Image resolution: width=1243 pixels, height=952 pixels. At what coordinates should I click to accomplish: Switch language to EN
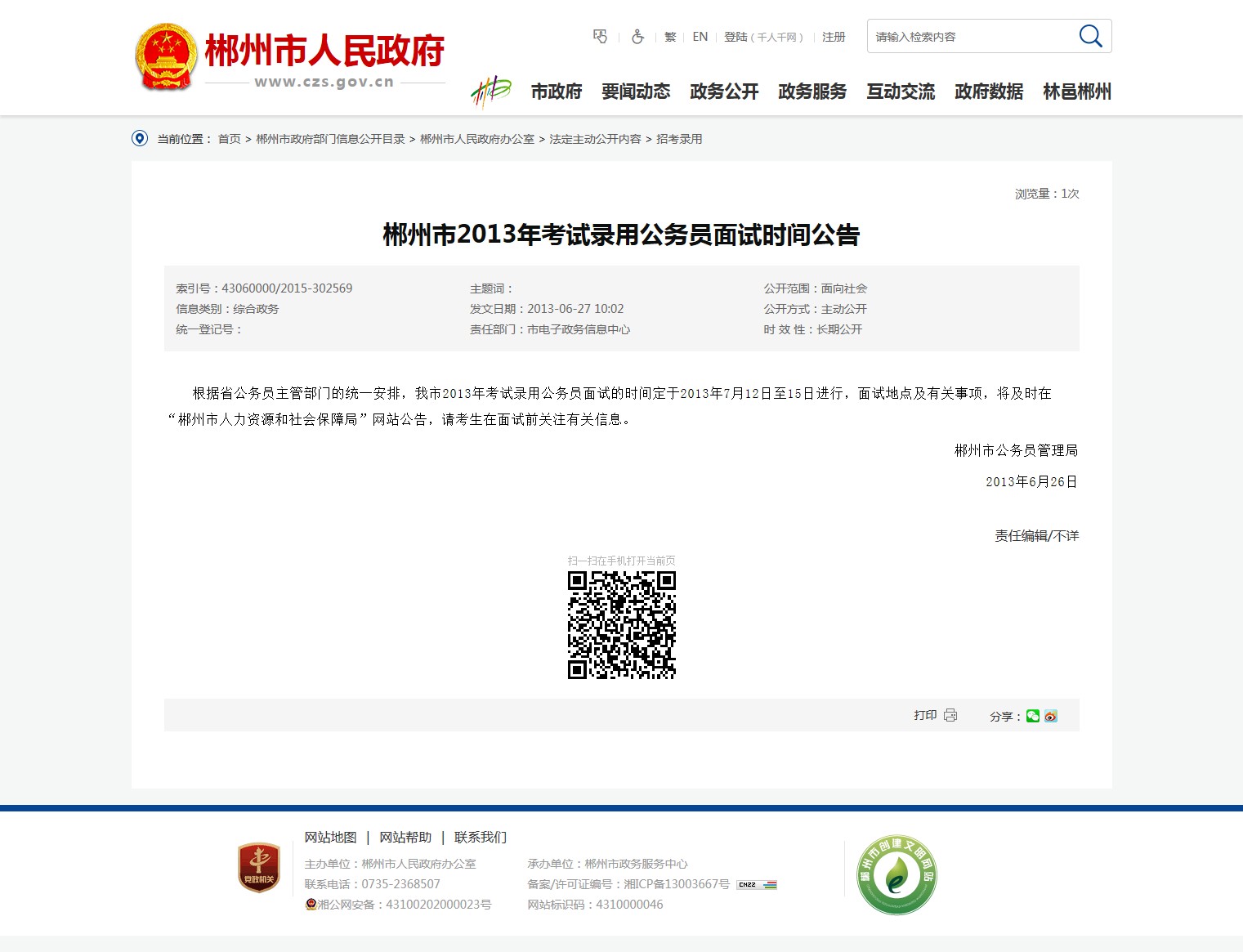(x=700, y=37)
